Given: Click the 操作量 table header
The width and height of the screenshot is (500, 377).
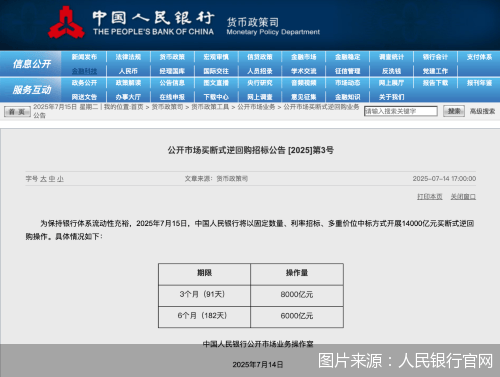Looking at the screenshot, I should click(x=297, y=274).
